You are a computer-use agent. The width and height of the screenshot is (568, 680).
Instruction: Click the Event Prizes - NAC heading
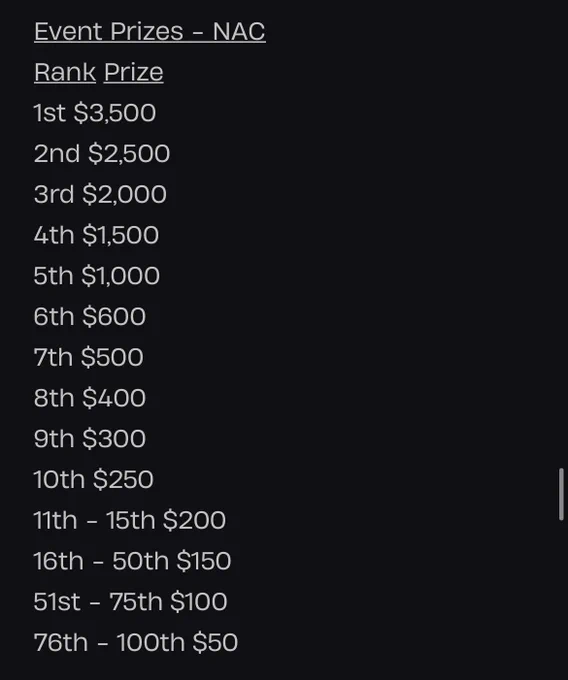pos(150,32)
